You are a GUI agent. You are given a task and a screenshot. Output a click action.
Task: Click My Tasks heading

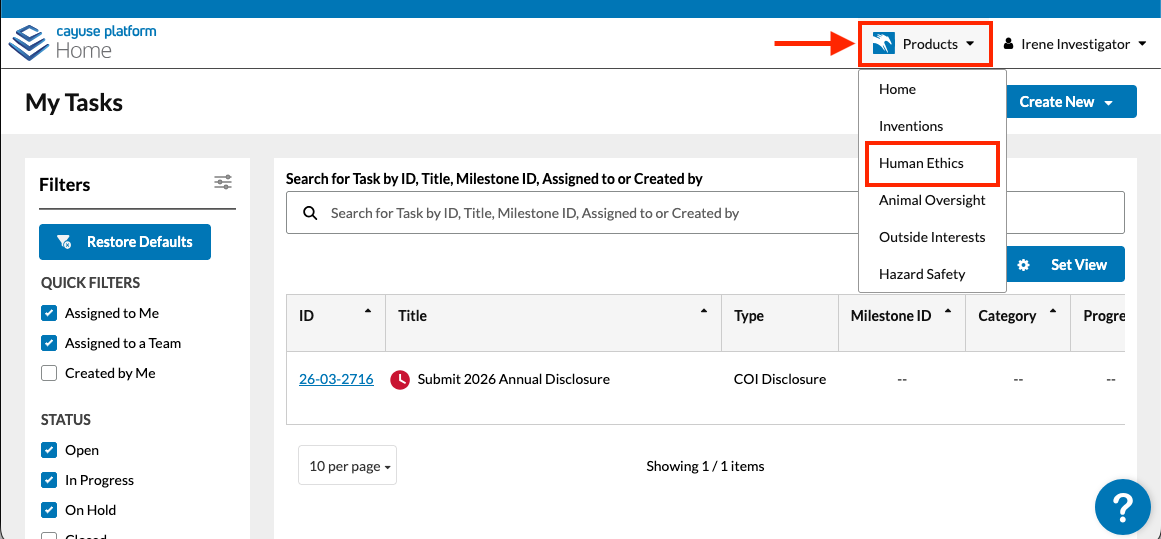pos(74,102)
